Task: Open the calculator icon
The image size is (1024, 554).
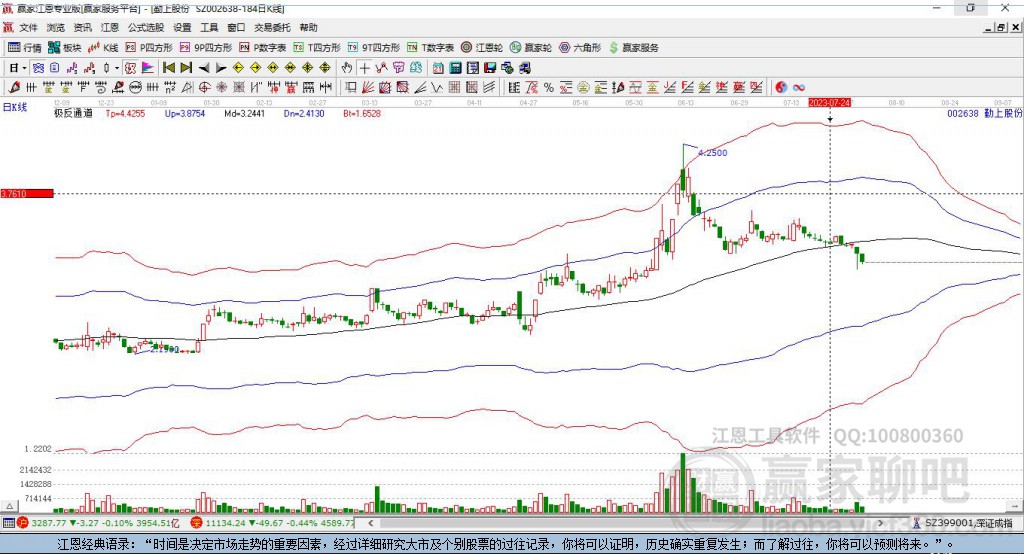Action: (x=456, y=67)
